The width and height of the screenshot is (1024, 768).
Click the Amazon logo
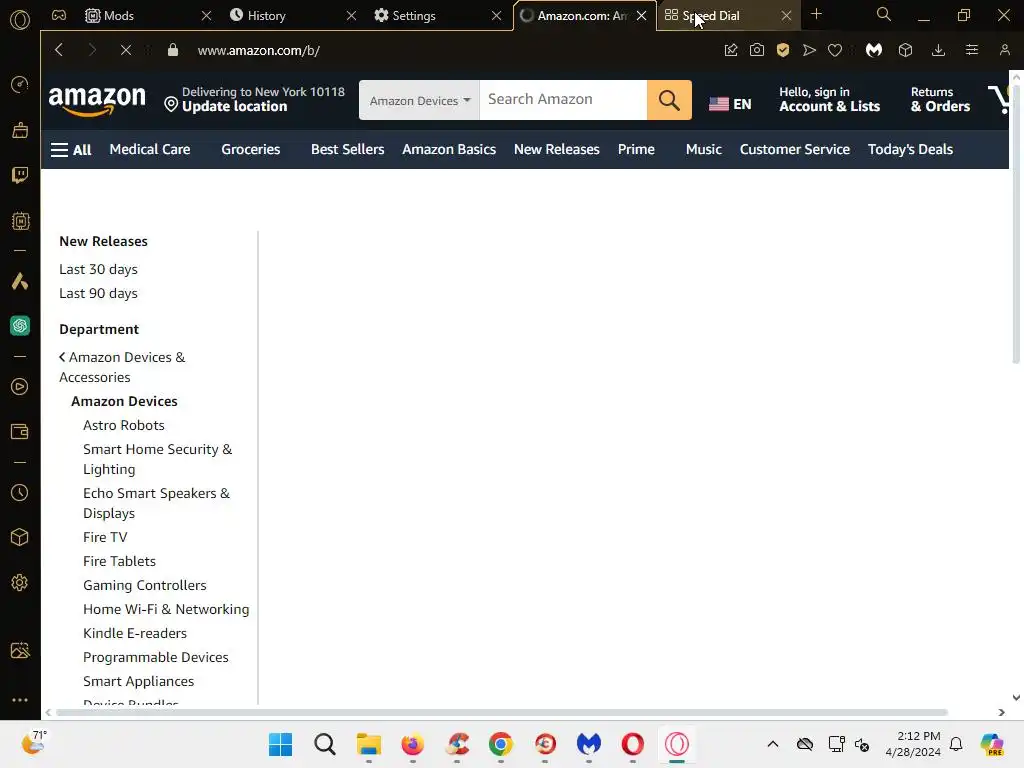pyautogui.click(x=97, y=101)
